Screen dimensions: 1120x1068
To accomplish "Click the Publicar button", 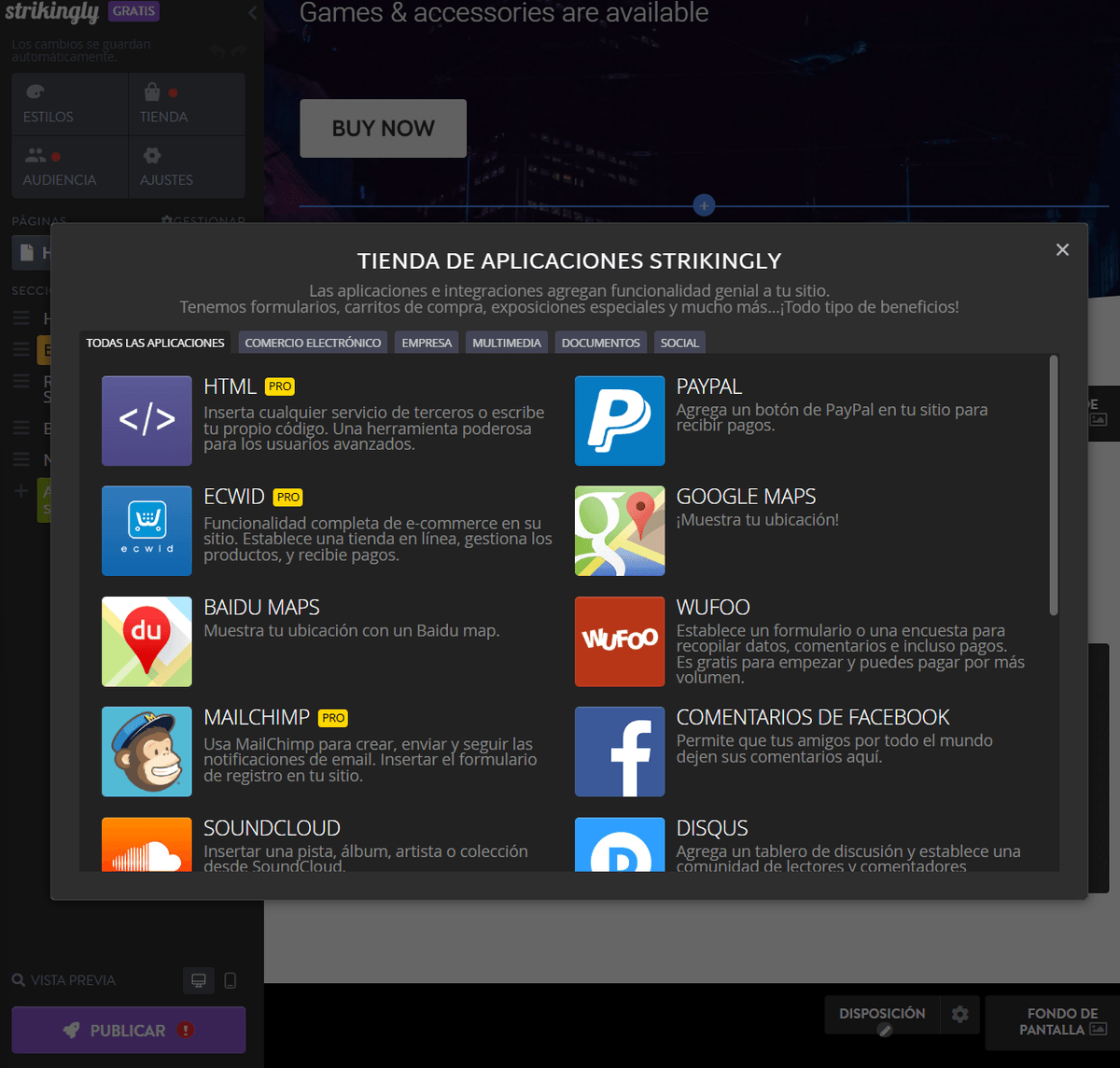I will 129,1030.
